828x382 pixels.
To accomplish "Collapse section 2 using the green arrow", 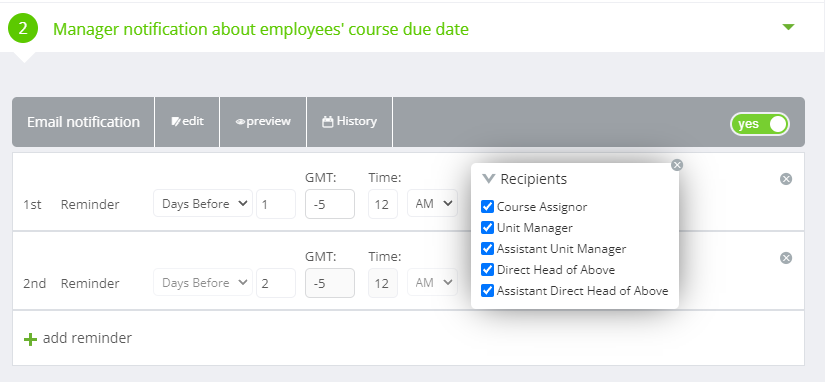I will [788, 27].
